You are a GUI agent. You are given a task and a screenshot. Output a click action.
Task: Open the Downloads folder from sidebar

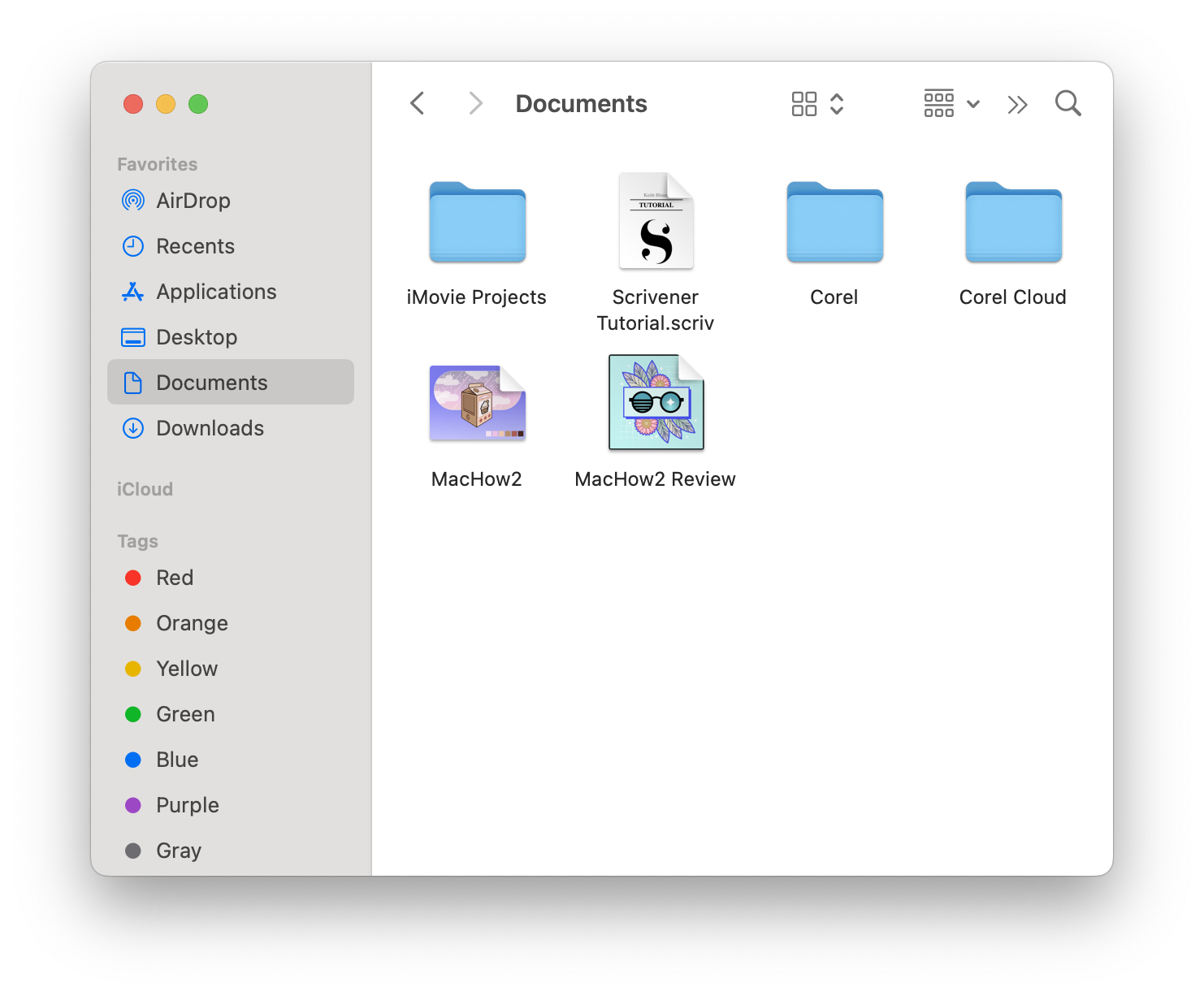[210, 428]
